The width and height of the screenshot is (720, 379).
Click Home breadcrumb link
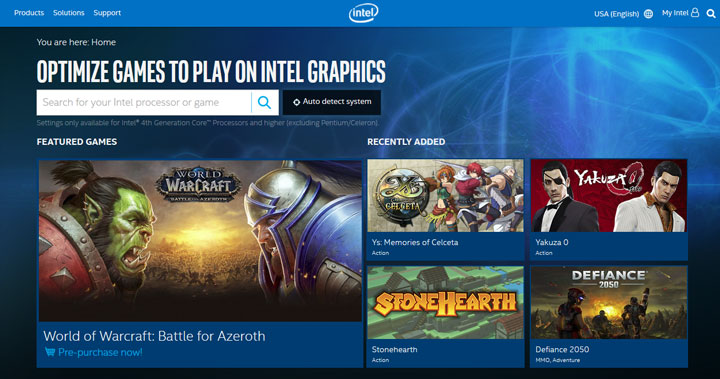(103, 42)
